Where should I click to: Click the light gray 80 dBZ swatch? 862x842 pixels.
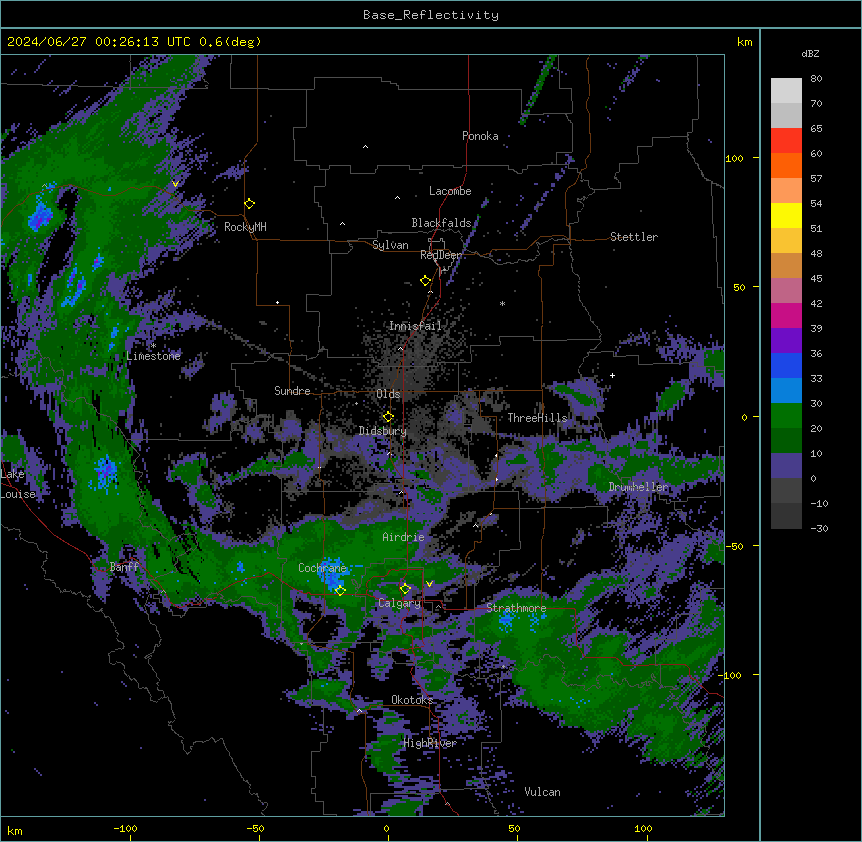point(786,91)
